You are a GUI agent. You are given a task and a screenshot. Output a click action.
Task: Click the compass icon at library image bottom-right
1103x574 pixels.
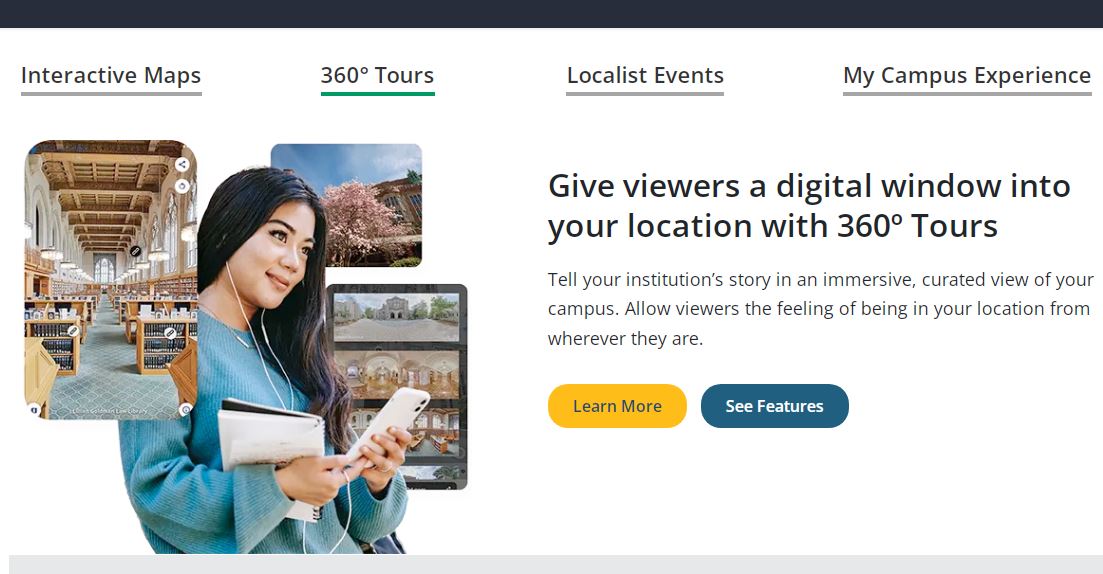186,409
